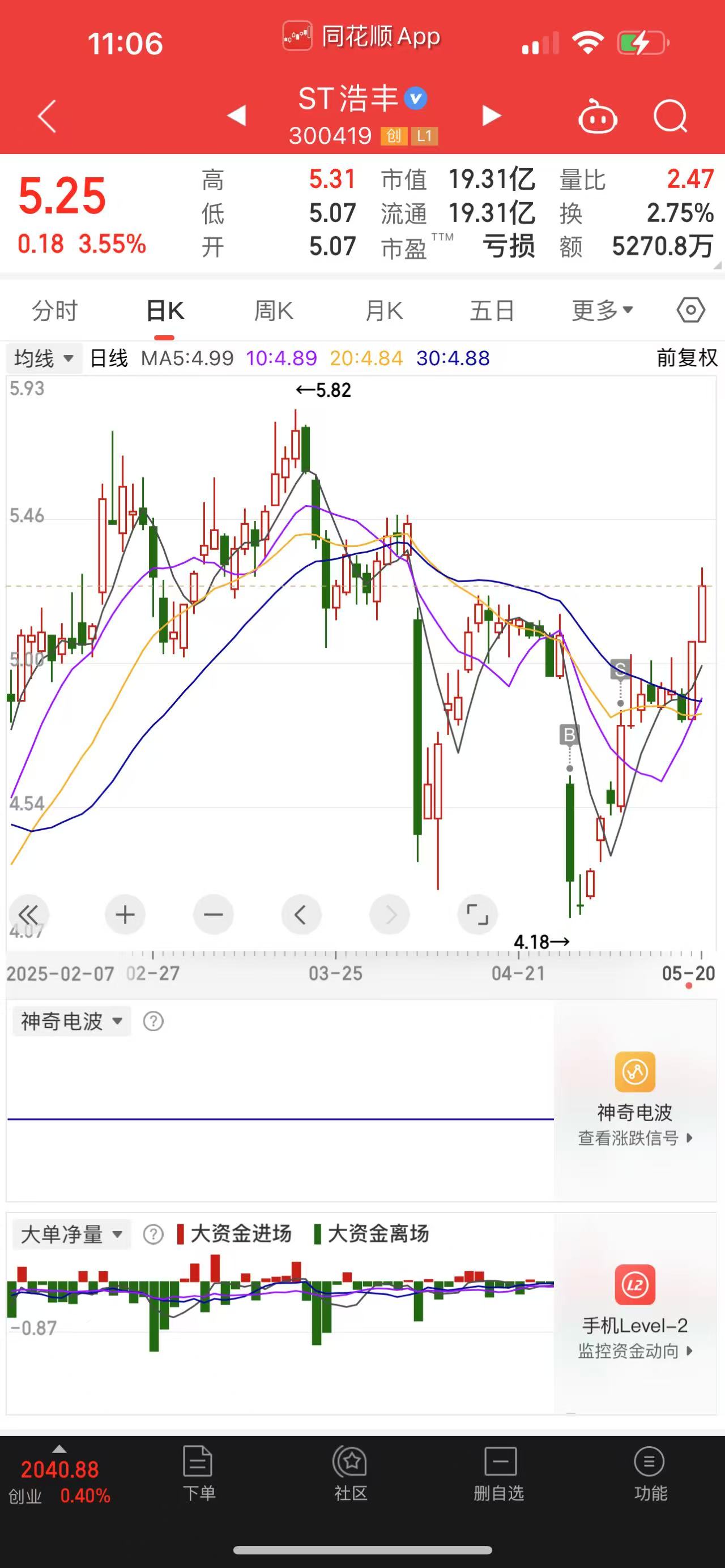Tap the stock code 300419

coord(330,136)
